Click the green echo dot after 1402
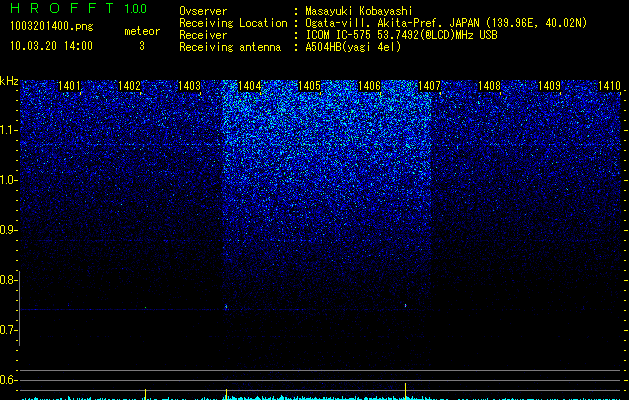The image size is (629, 400). click(x=145, y=307)
